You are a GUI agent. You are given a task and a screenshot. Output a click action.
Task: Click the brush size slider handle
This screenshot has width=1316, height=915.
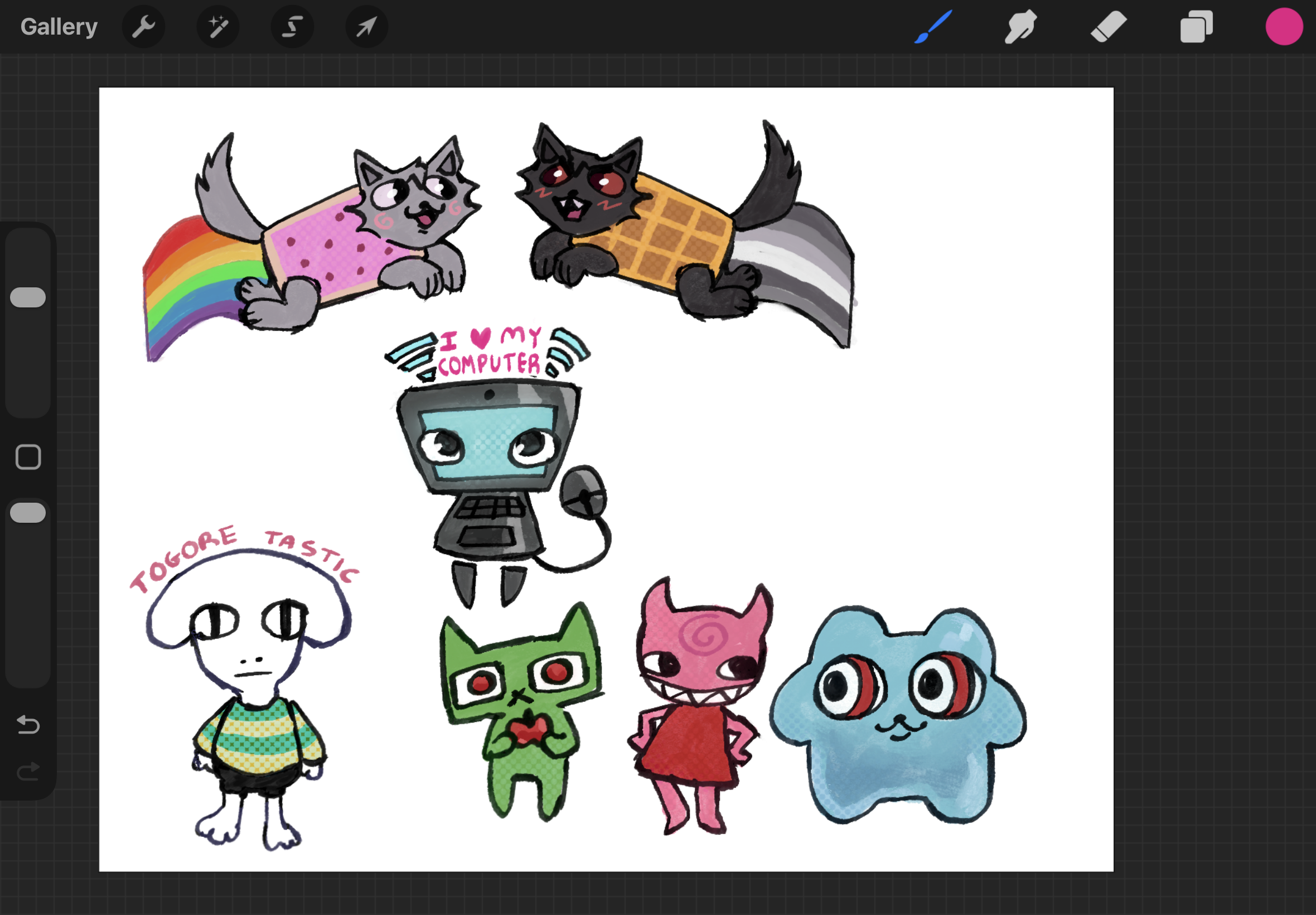coord(28,297)
